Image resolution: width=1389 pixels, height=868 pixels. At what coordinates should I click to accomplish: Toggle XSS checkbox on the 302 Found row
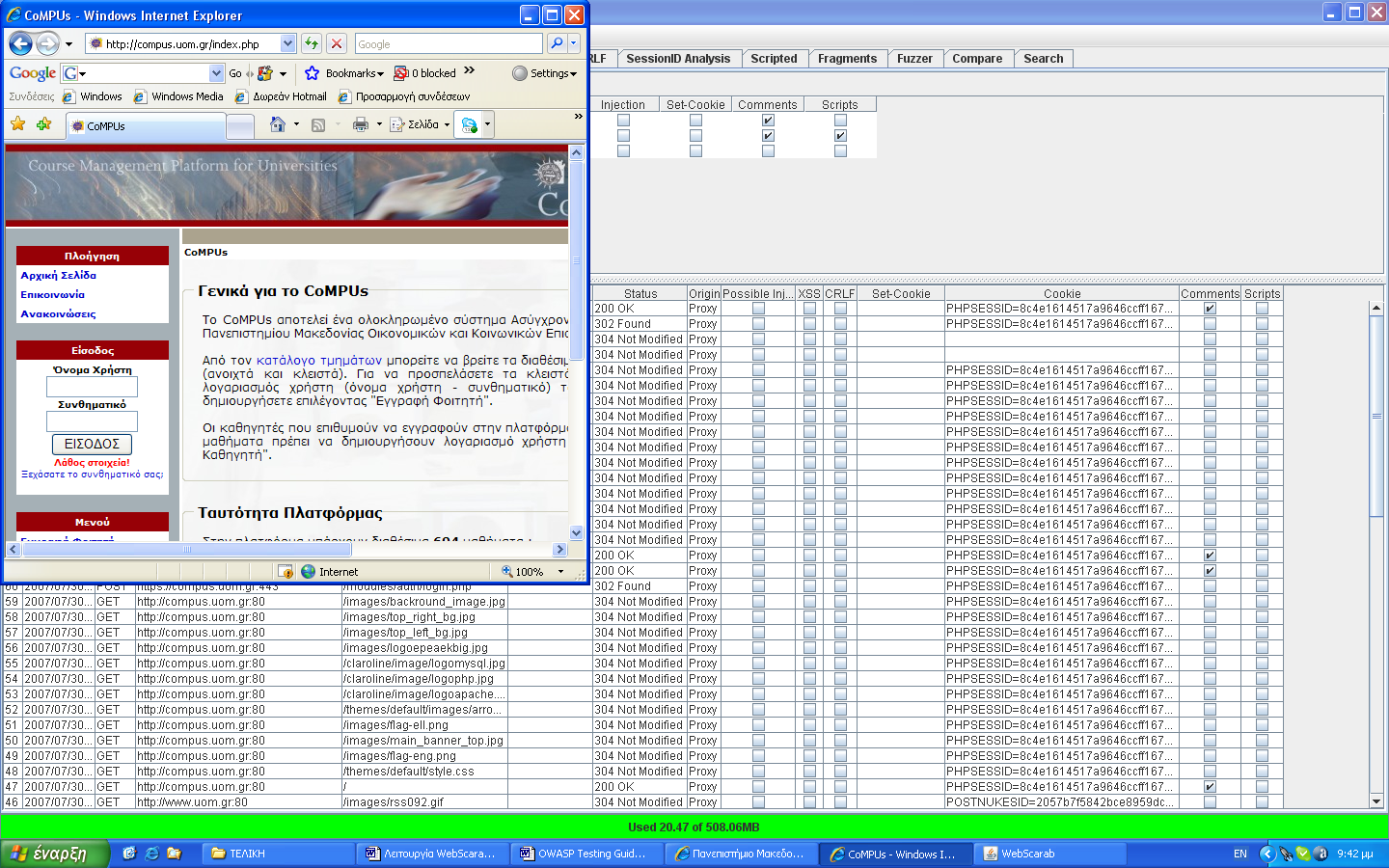(809, 324)
